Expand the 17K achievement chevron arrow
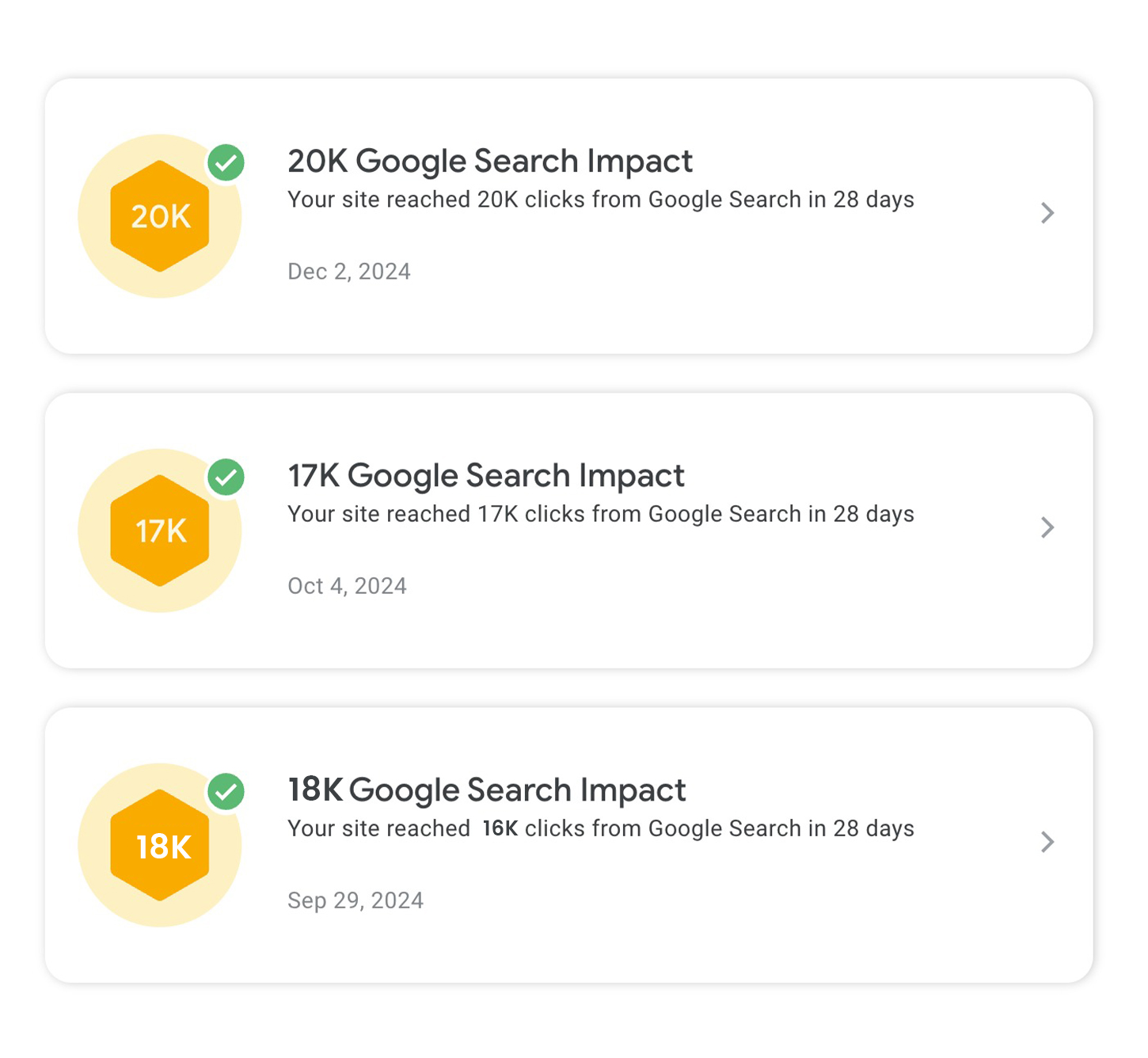 (x=1047, y=527)
